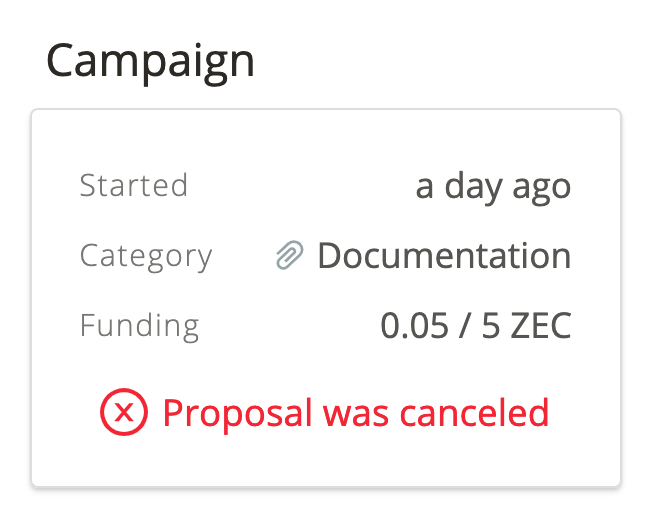Viewport: 646px width, 524px height.
Task: Select the Campaign heading
Action: (150, 62)
